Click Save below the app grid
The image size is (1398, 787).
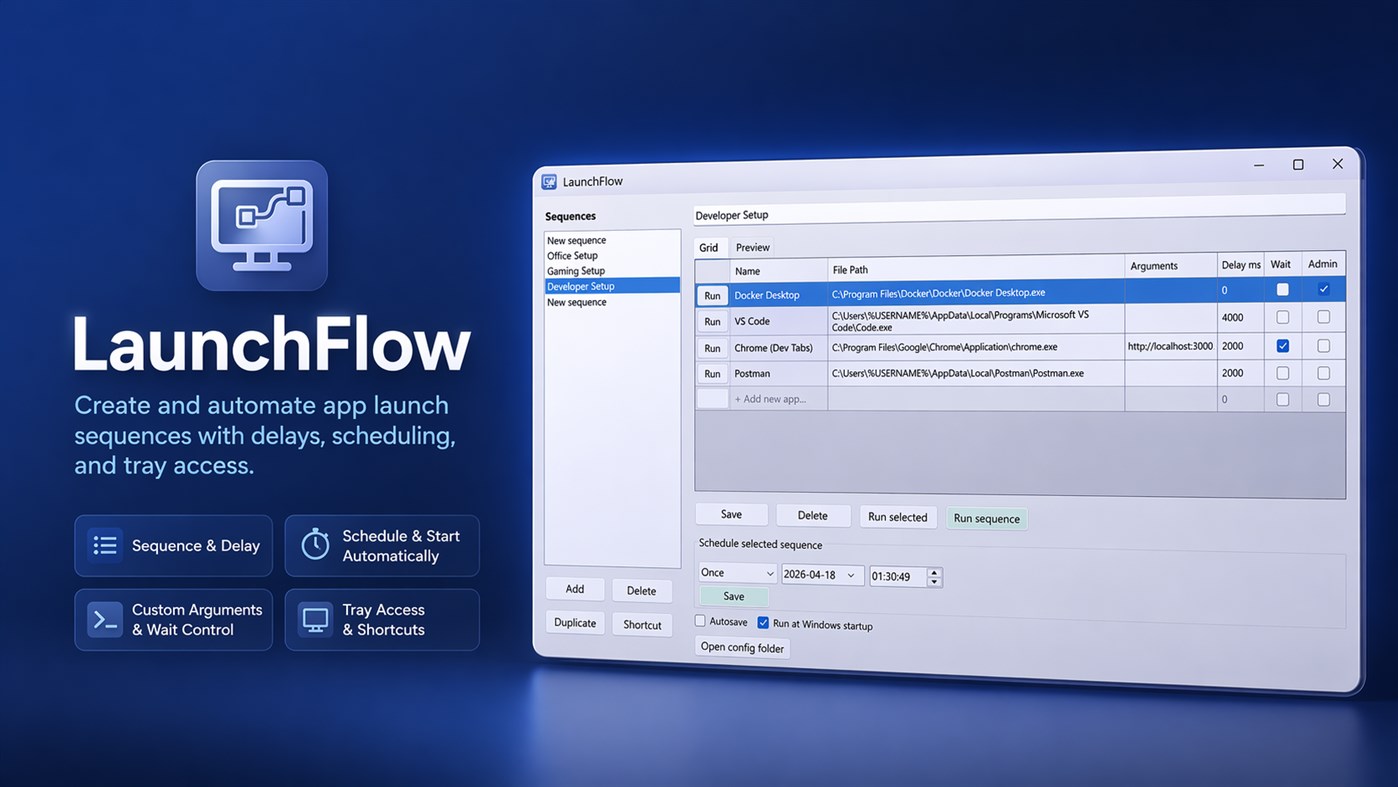pos(731,514)
